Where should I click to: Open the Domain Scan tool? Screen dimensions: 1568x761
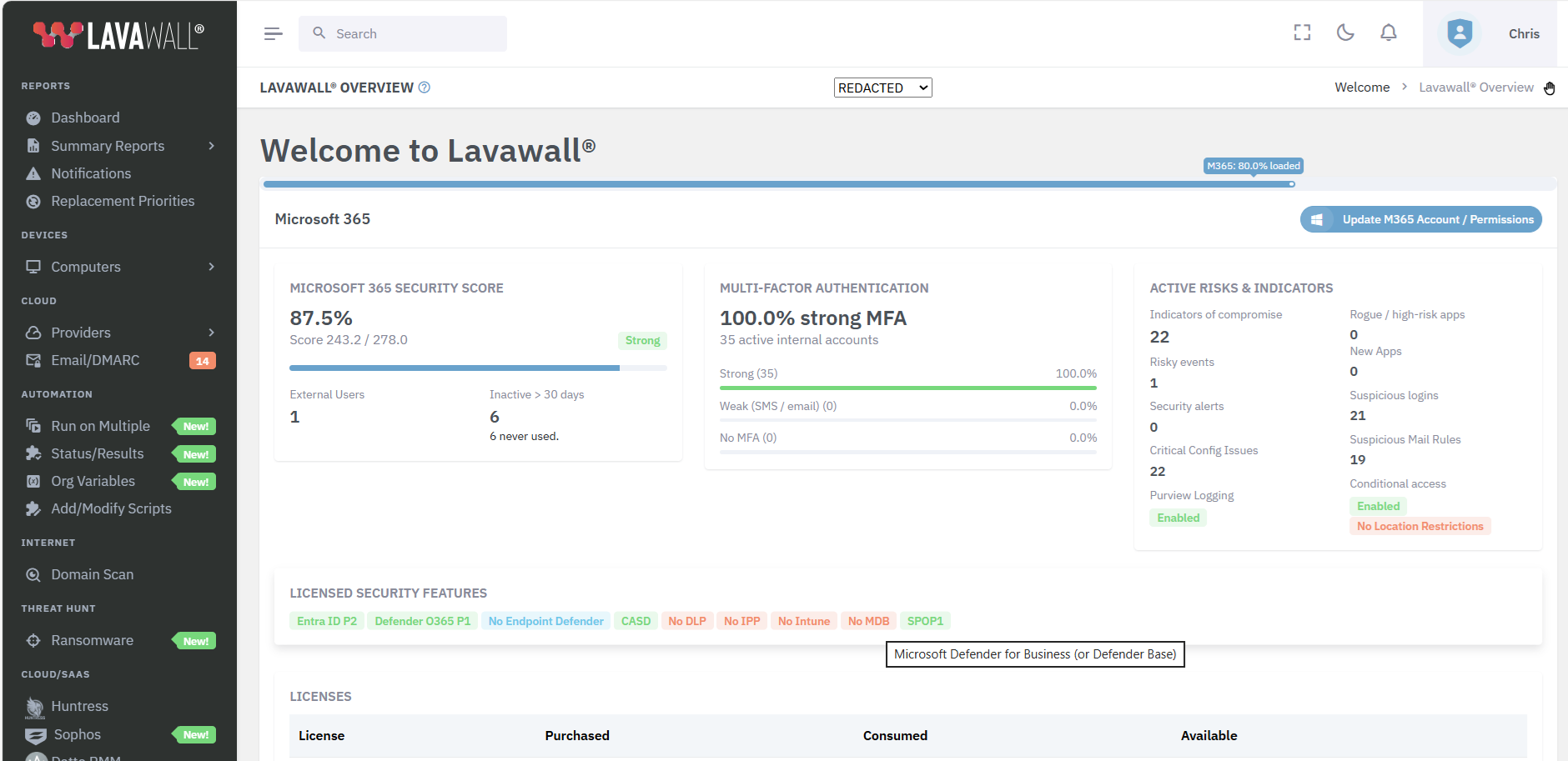pos(92,574)
